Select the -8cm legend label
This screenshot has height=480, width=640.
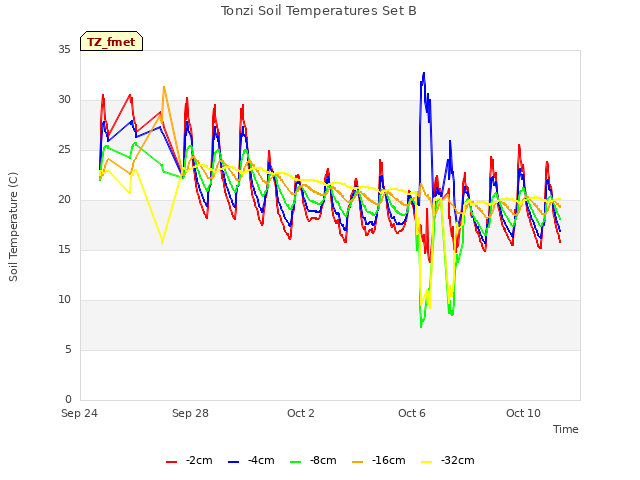pyautogui.click(x=323, y=460)
